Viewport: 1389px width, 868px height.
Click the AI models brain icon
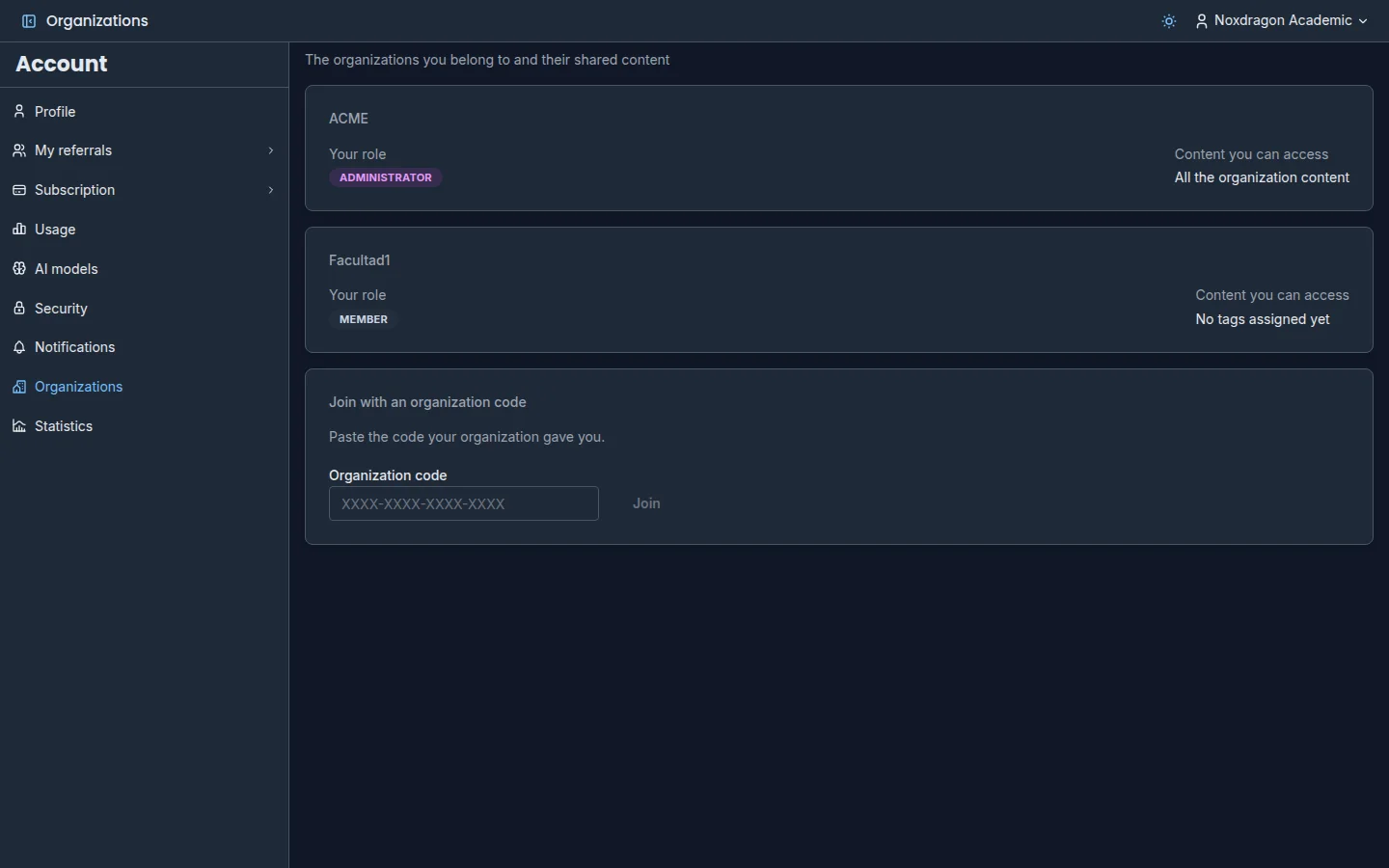tap(19, 269)
